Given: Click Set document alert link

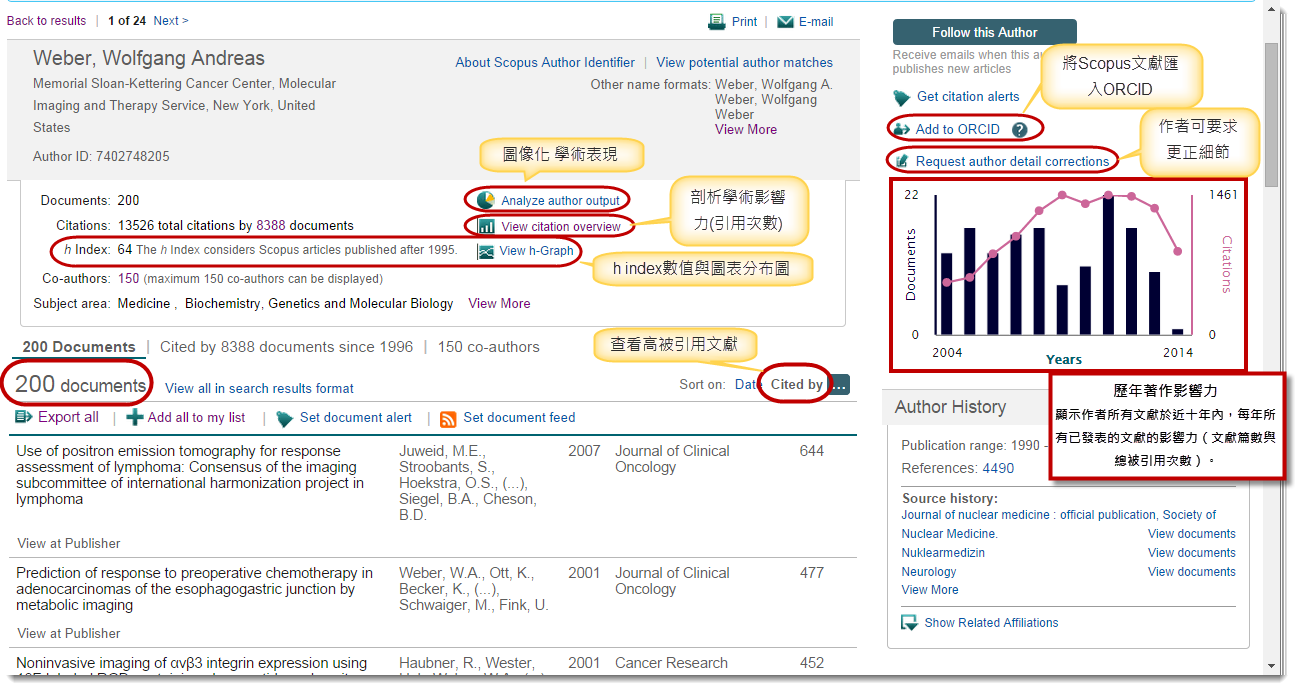Looking at the screenshot, I should 356,417.
